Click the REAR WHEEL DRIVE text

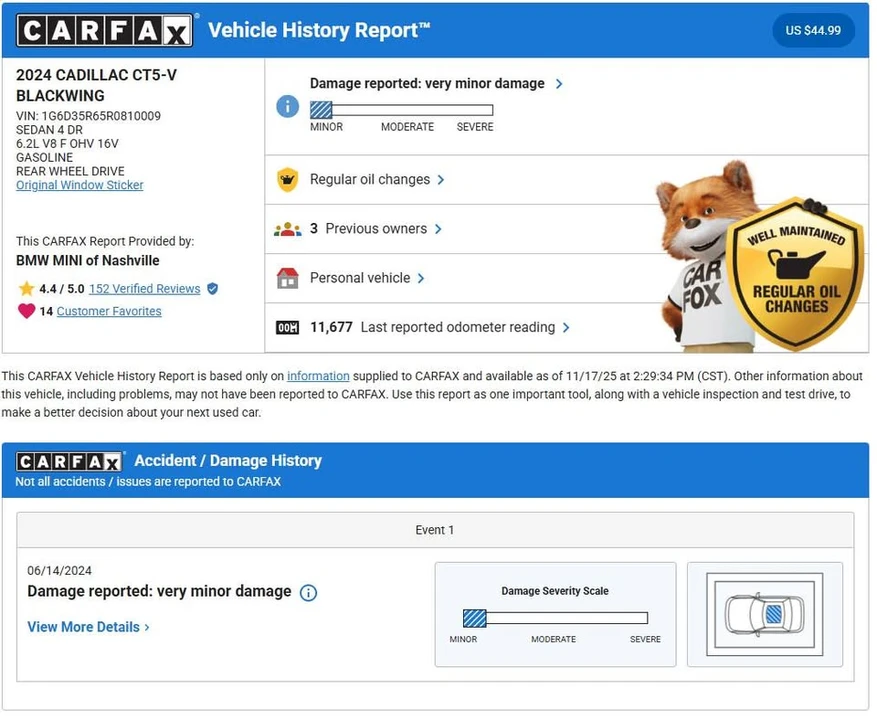point(70,172)
